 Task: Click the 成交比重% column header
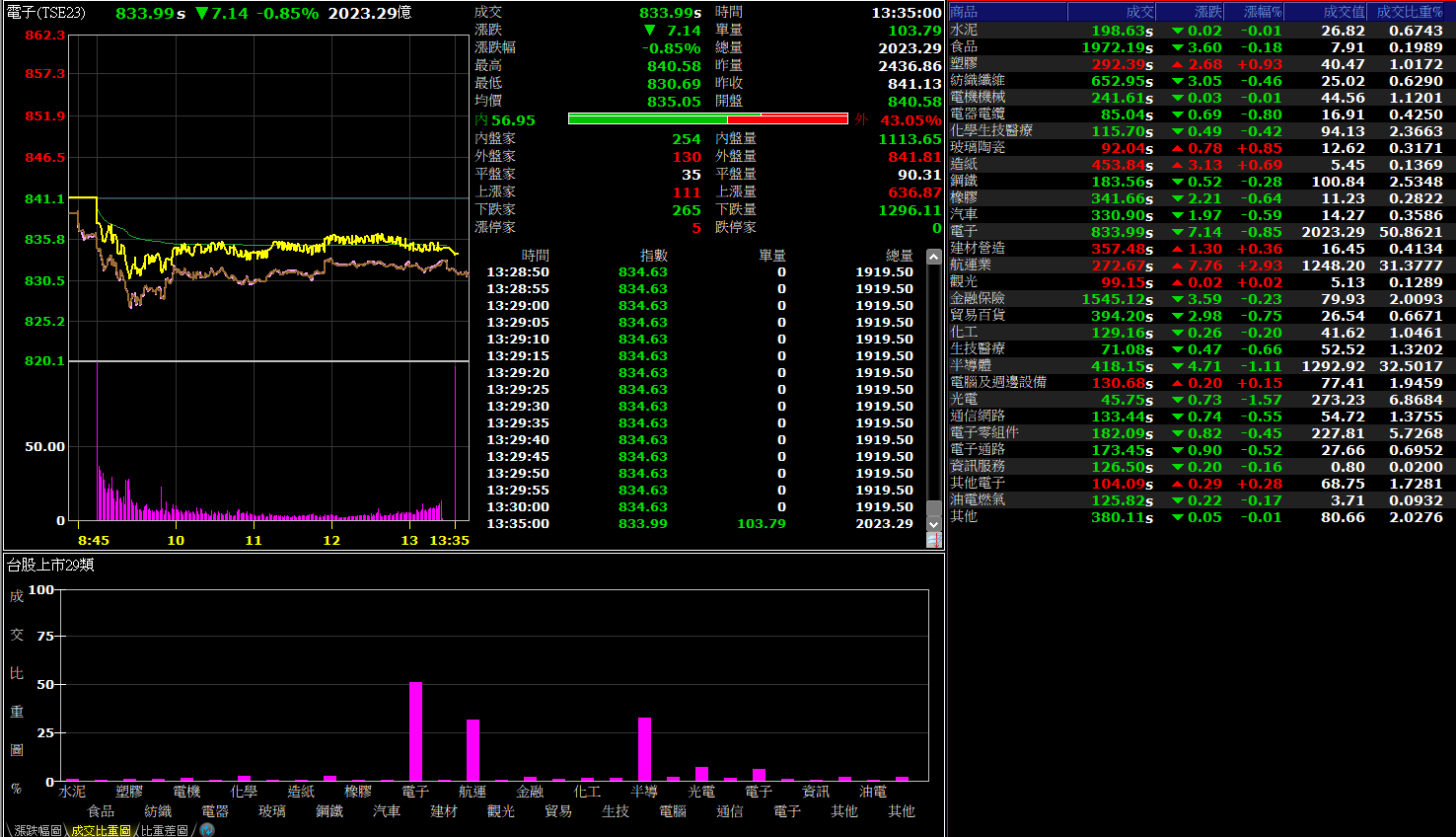pyautogui.click(x=1409, y=12)
